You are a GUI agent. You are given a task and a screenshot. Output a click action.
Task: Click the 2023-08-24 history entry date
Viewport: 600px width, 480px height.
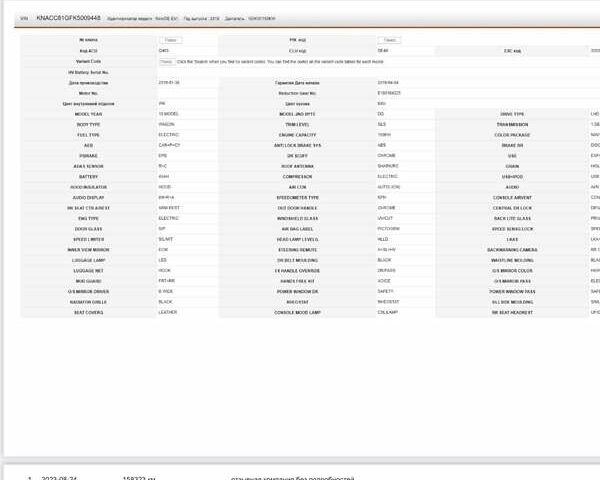click(60, 477)
